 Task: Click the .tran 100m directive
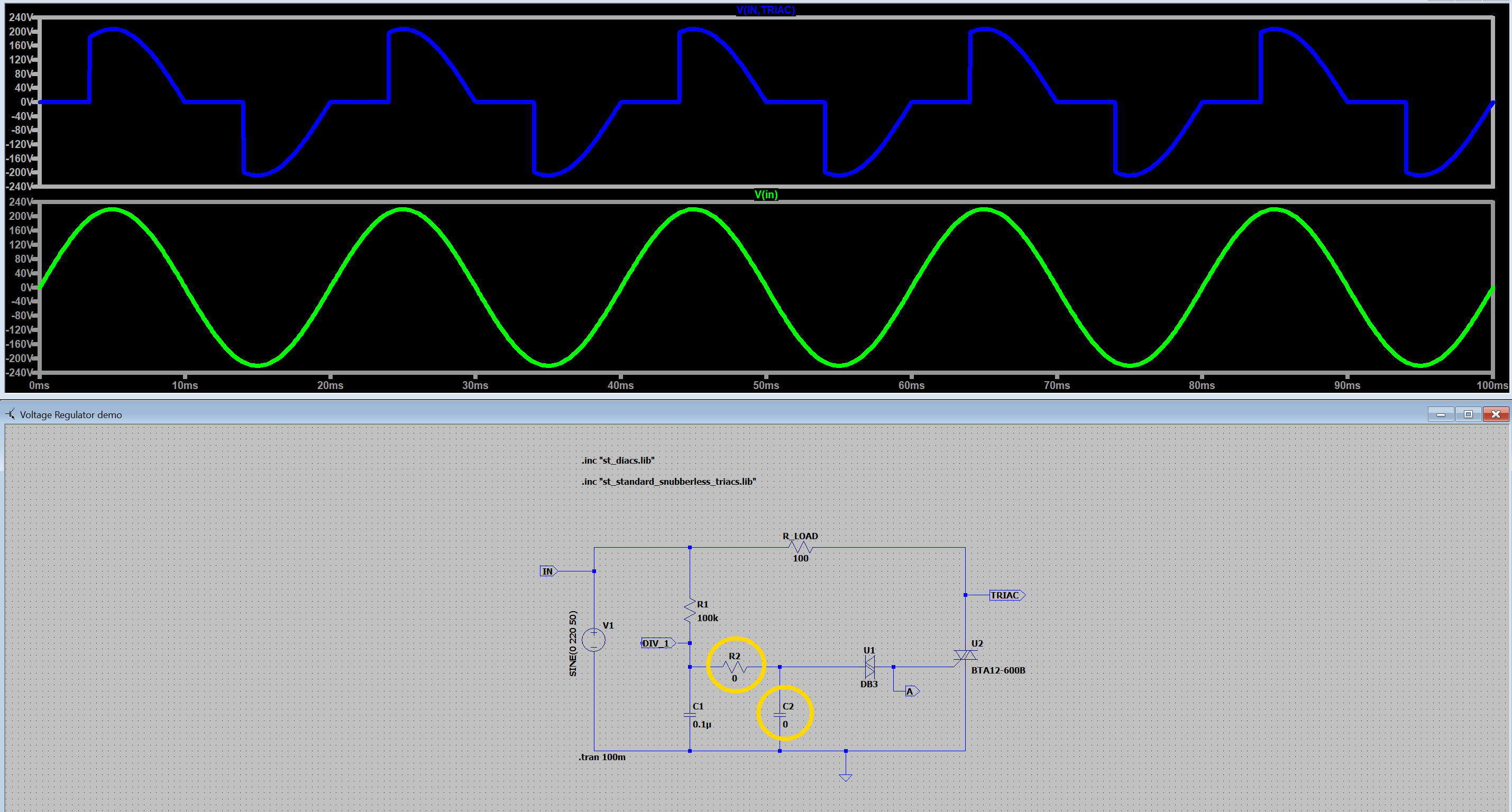(x=602, y=757)
